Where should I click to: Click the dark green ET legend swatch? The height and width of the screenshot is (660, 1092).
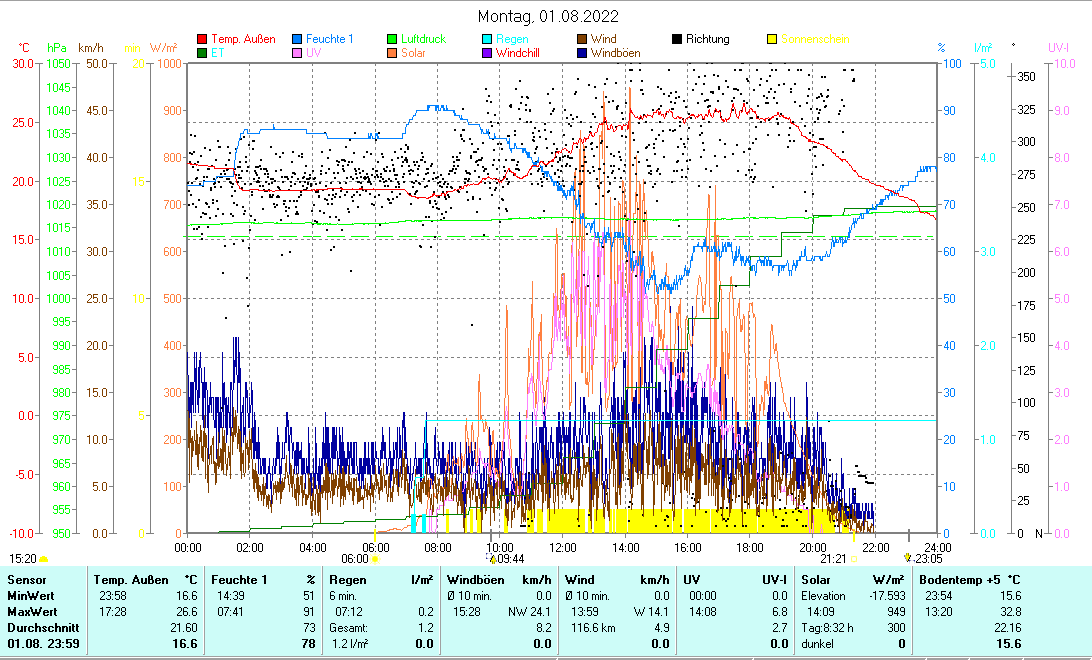pos(202,53)
